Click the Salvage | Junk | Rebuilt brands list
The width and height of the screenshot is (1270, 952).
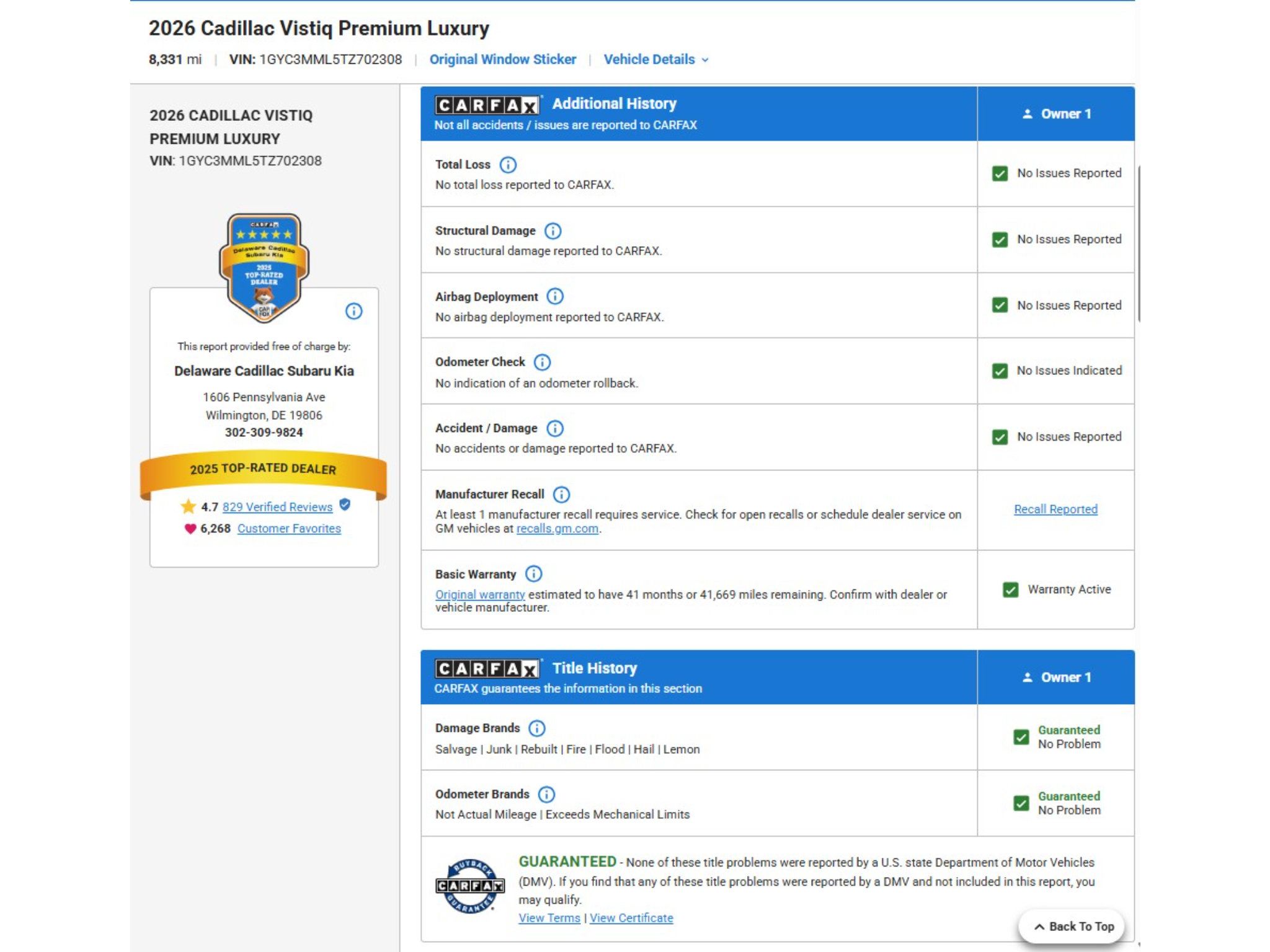[567, 749]
